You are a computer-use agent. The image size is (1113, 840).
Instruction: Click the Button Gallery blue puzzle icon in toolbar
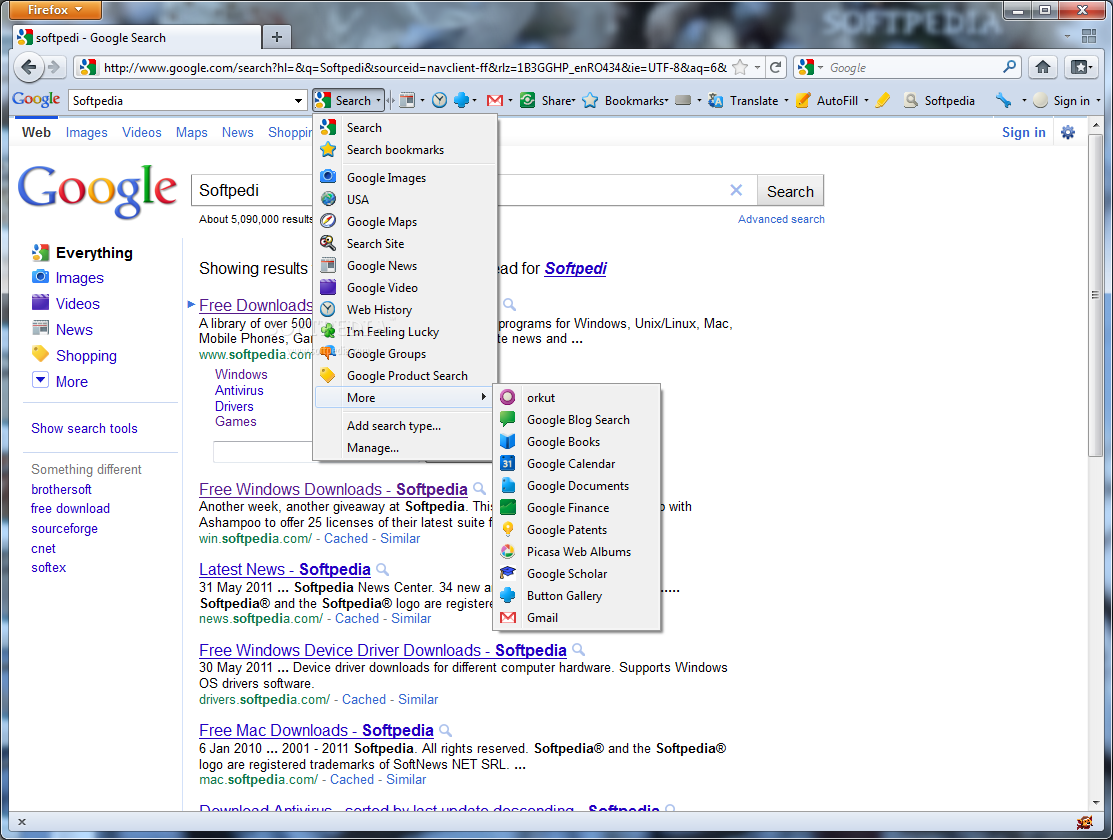pos(461,101)
